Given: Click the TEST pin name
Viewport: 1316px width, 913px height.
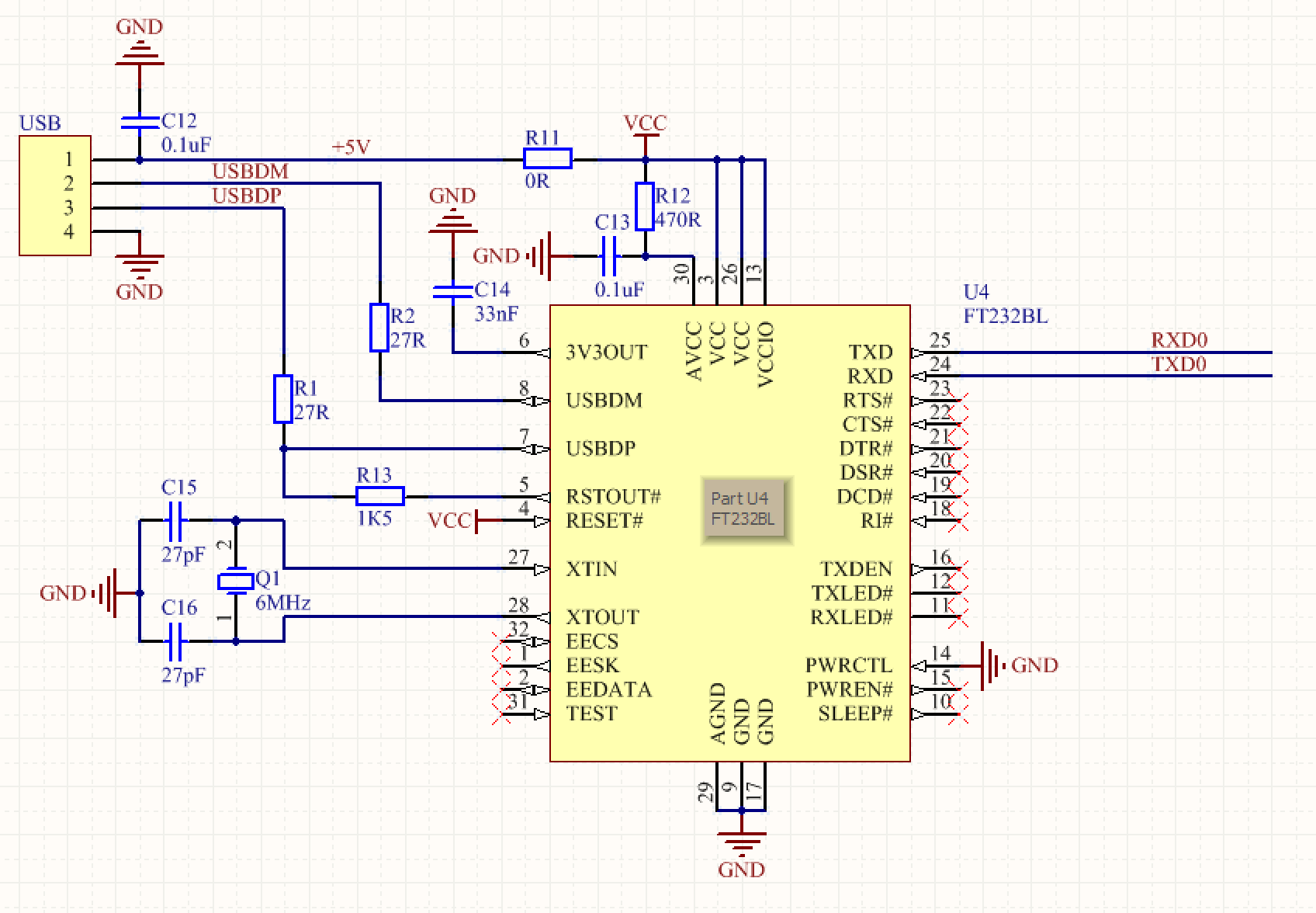Looking at the screenshot, I should [x=591, y=713].
